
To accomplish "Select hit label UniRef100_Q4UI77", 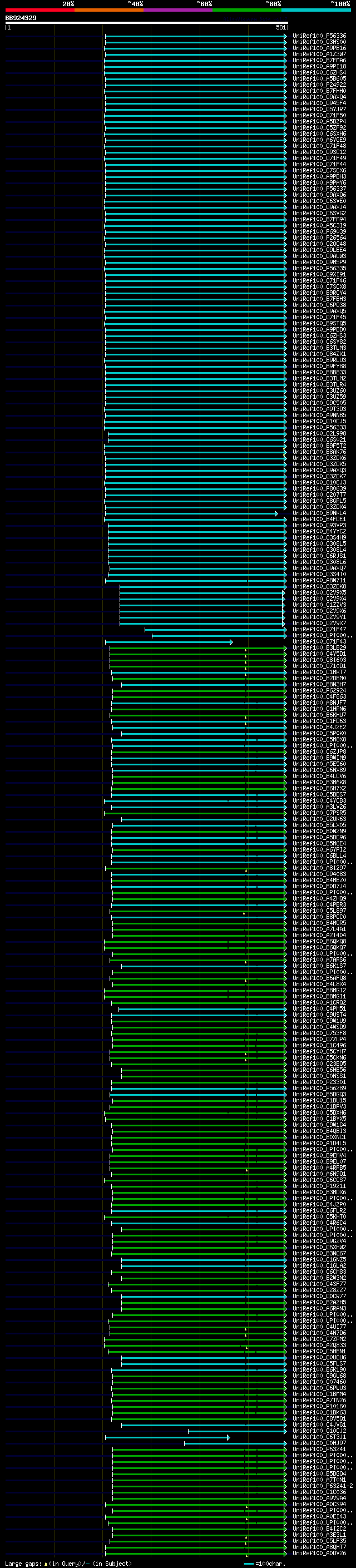I will (319, 1328).
